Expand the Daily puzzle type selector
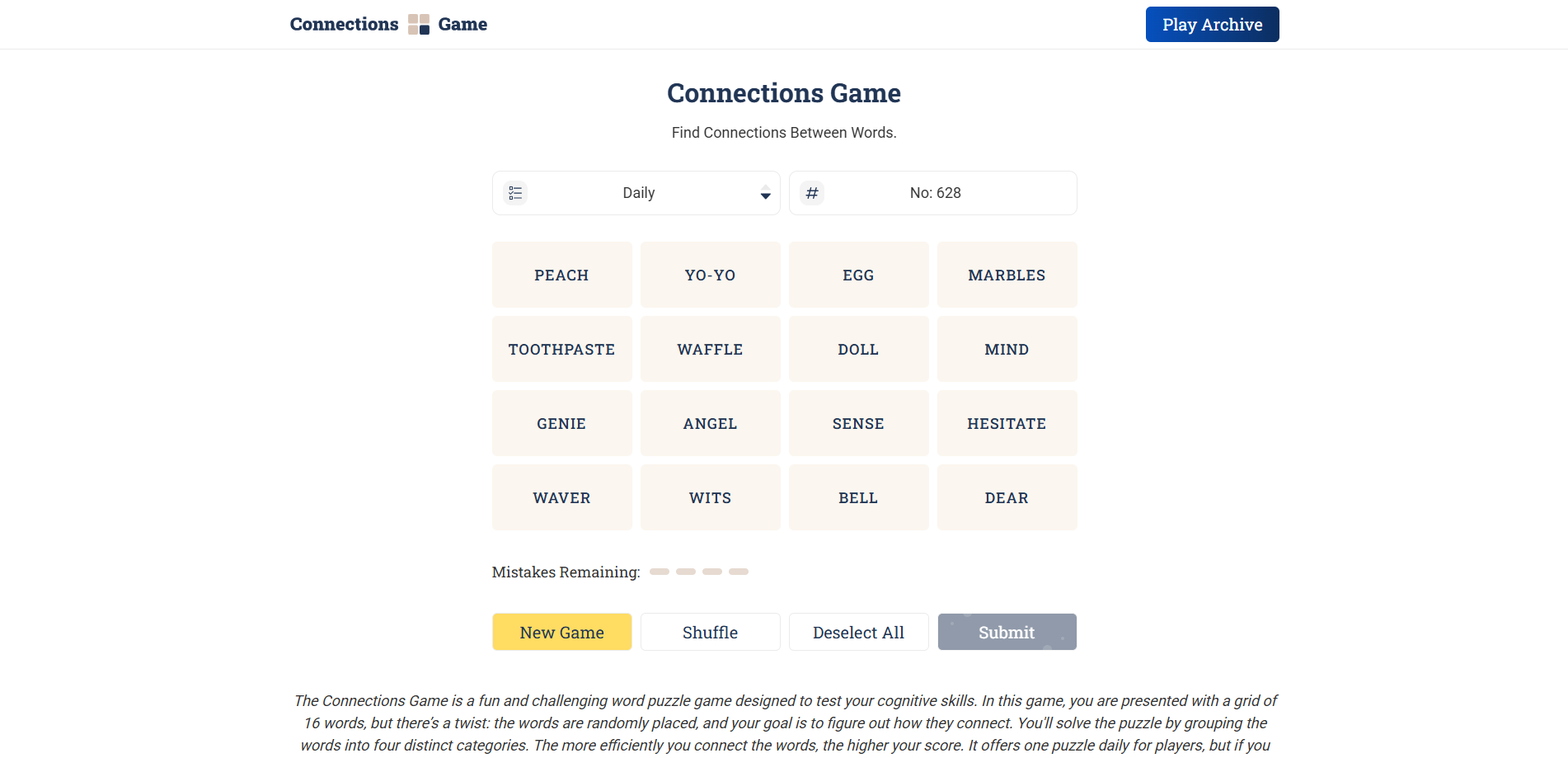The height and width of the screenshot is (758, 1568). pos(638,193)
